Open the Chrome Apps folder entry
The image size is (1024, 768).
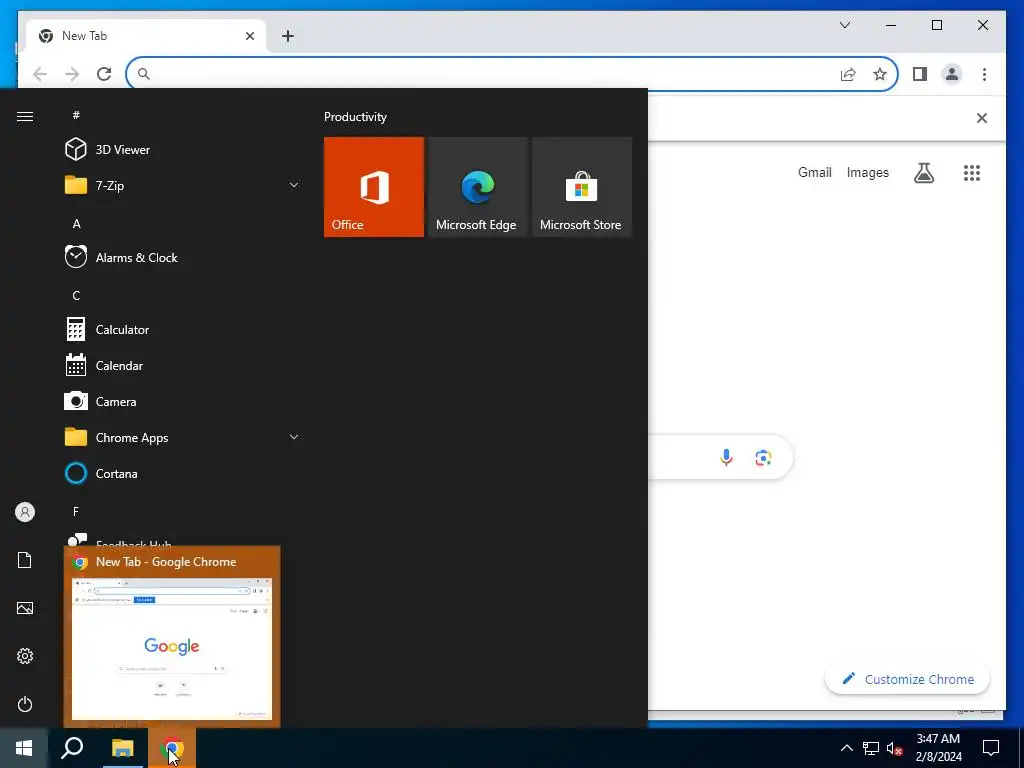pyautogui.click(x=183, y=437)
